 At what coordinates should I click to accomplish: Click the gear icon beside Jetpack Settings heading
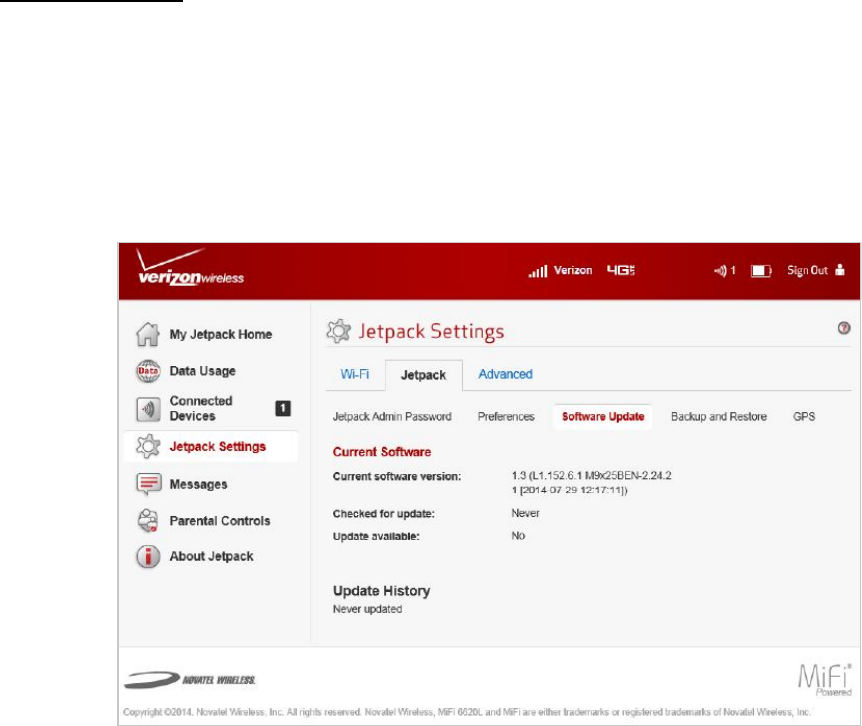[338, 331]
